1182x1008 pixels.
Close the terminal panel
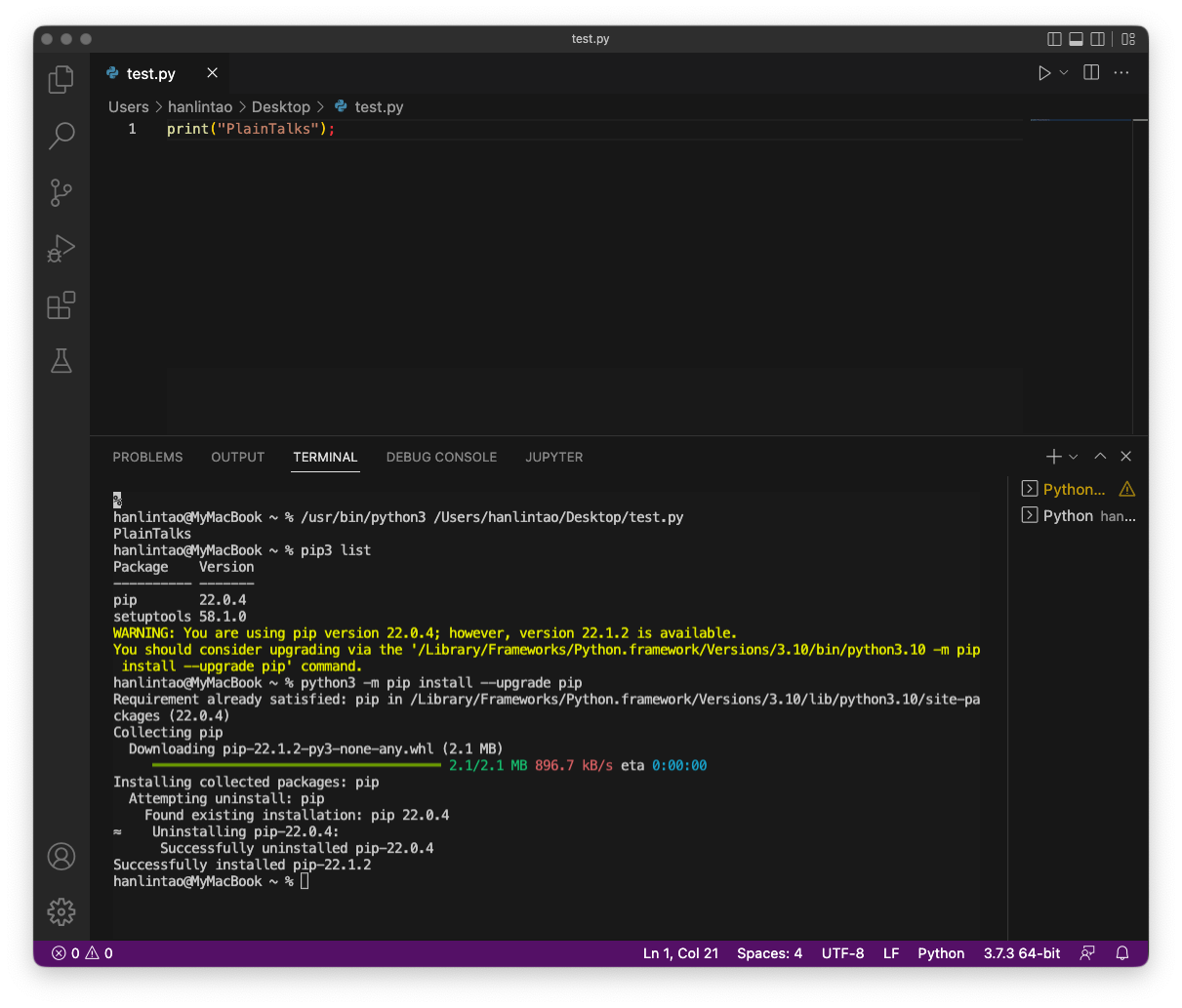coord(1126,457)
